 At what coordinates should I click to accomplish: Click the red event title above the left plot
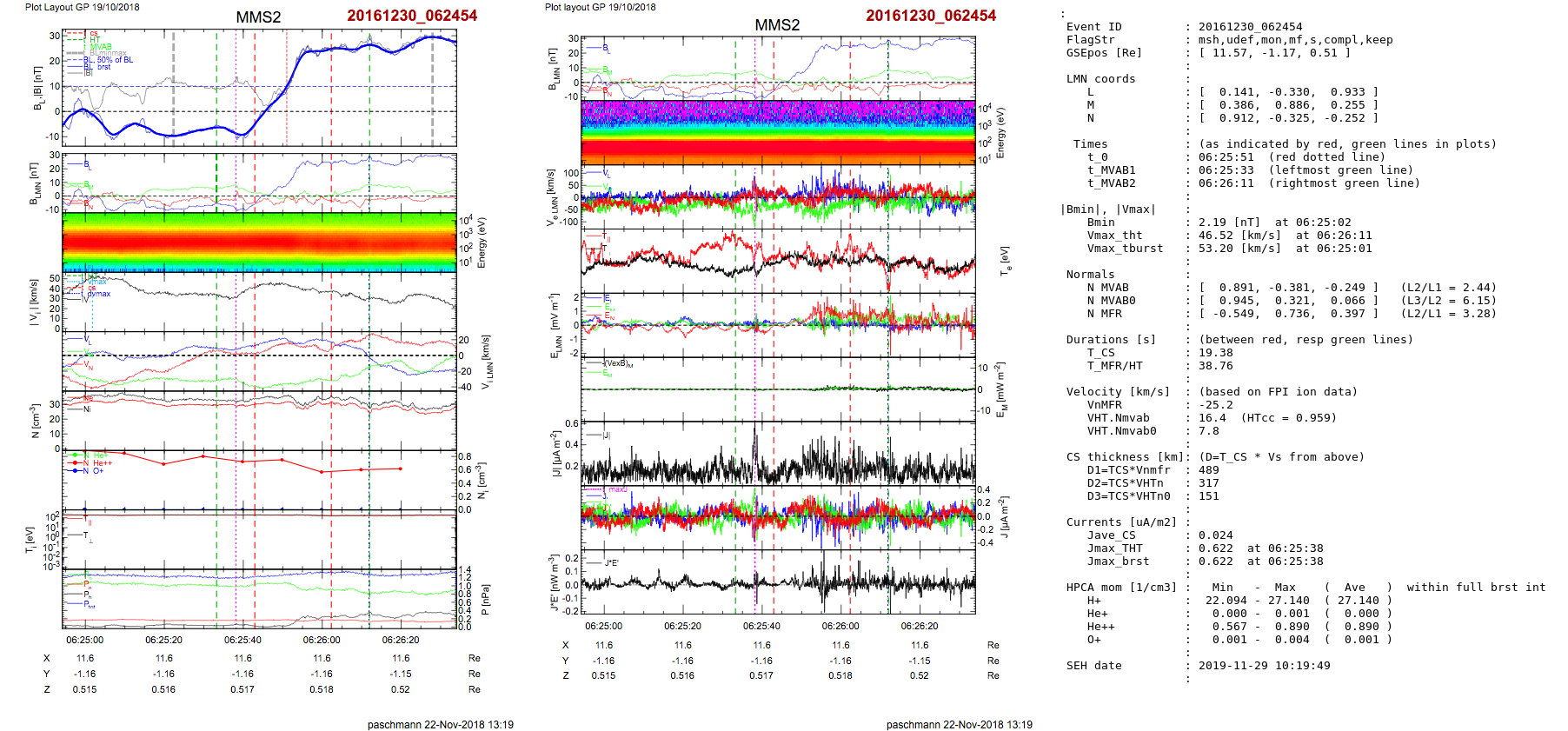412,16
